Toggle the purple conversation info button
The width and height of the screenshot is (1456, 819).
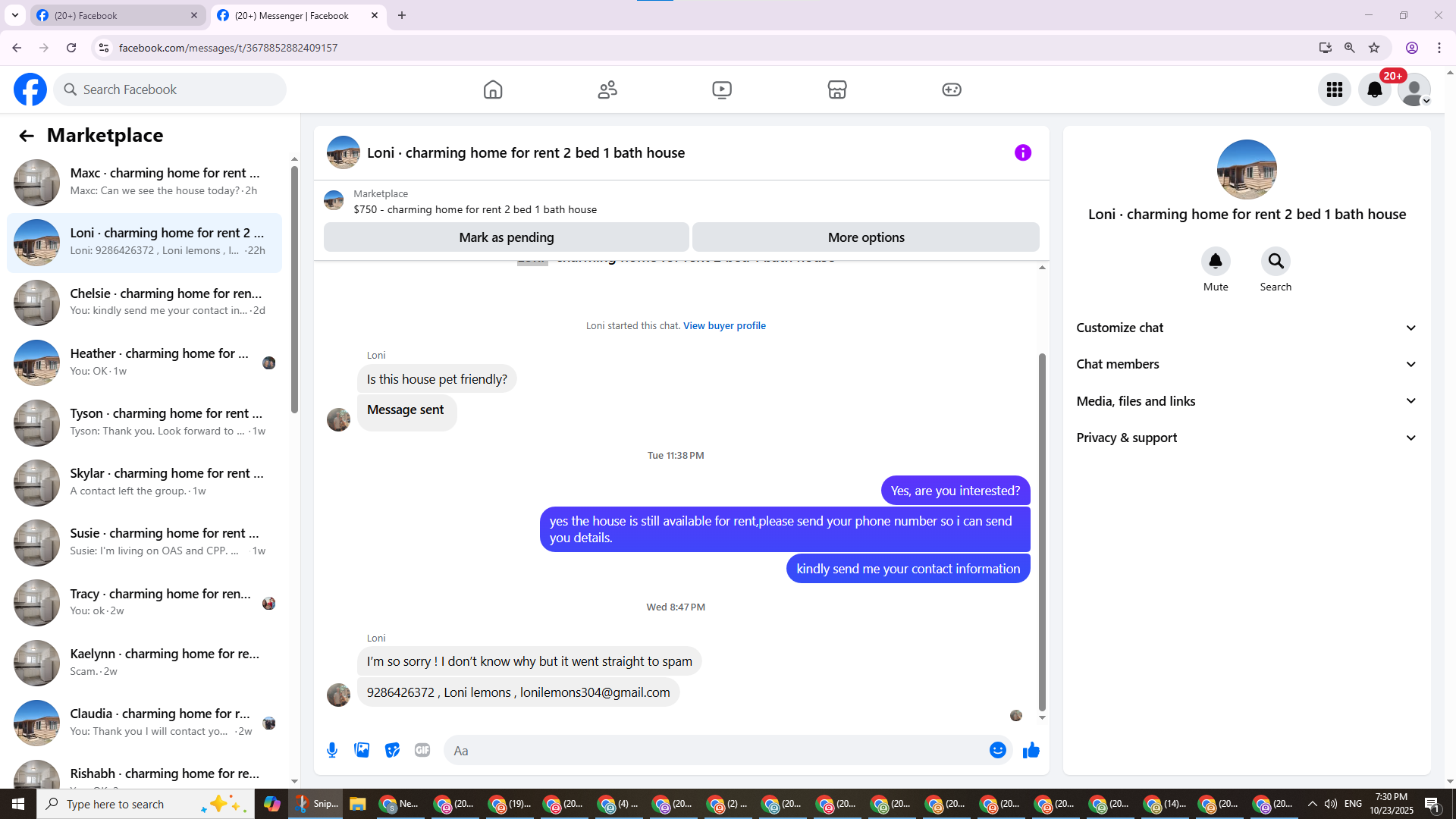click(1022, 152)
